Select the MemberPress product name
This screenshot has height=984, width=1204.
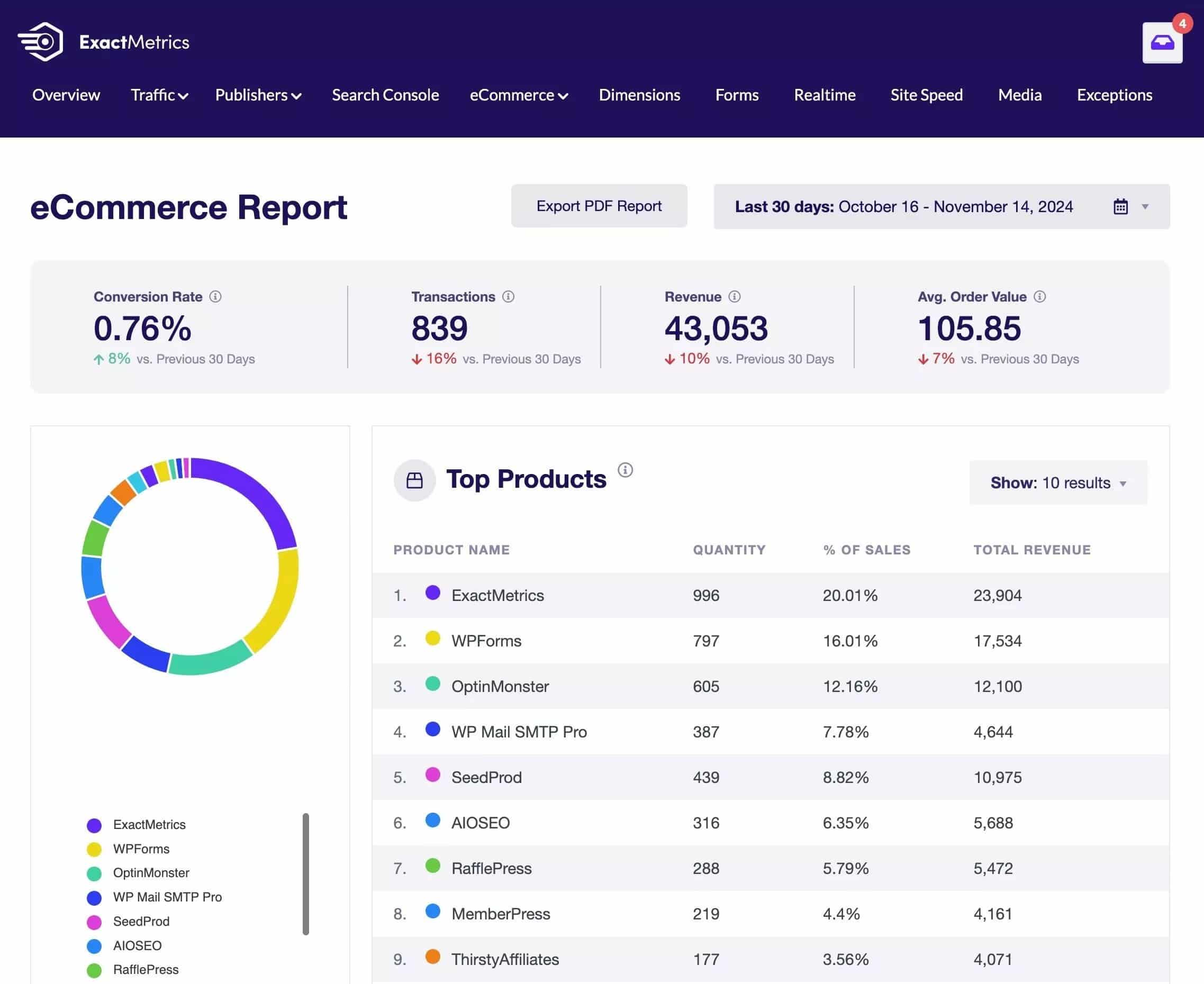(501, 914)
